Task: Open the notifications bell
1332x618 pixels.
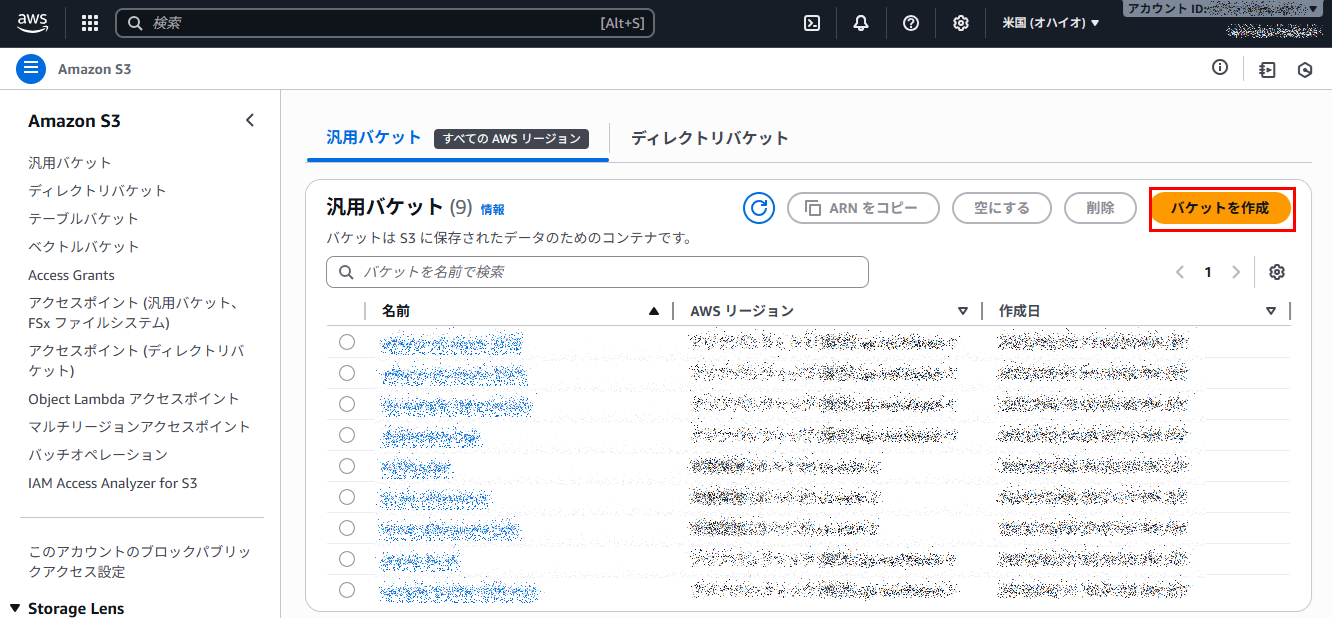Action: [x=861, y=23]
